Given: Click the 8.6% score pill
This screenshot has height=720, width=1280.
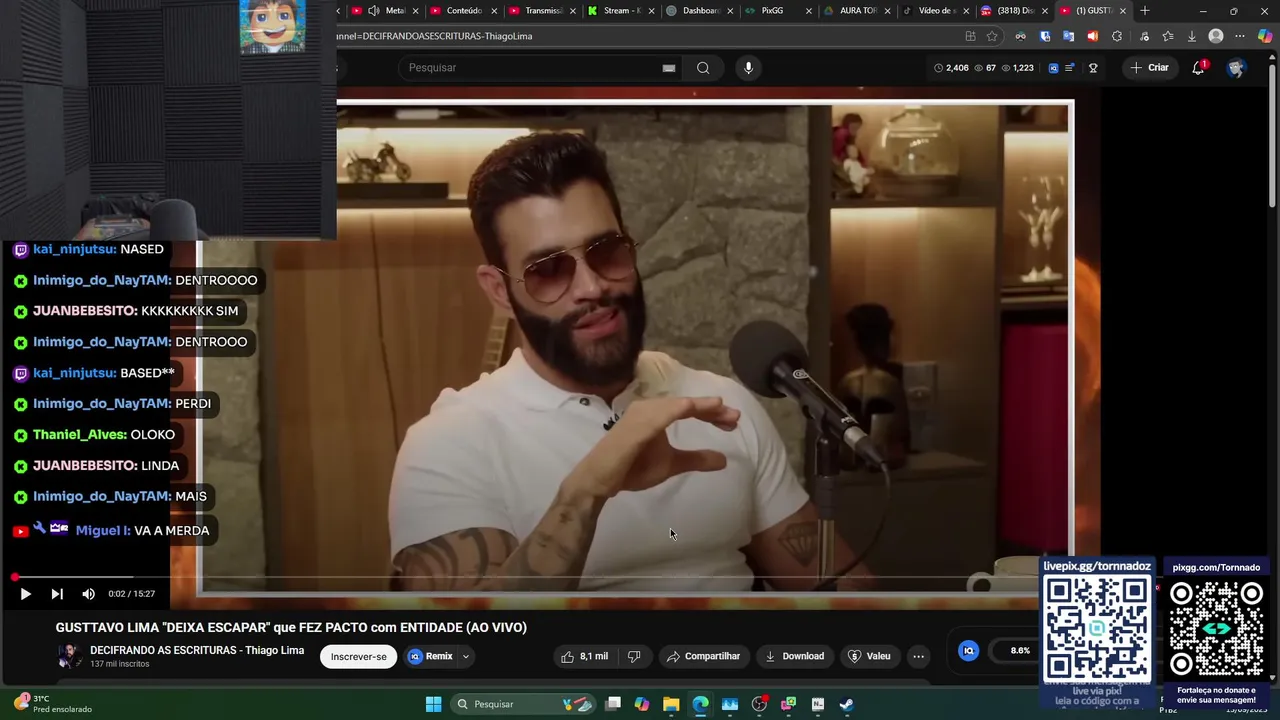Looking at the screenshot, I should tap(1020, 651).
